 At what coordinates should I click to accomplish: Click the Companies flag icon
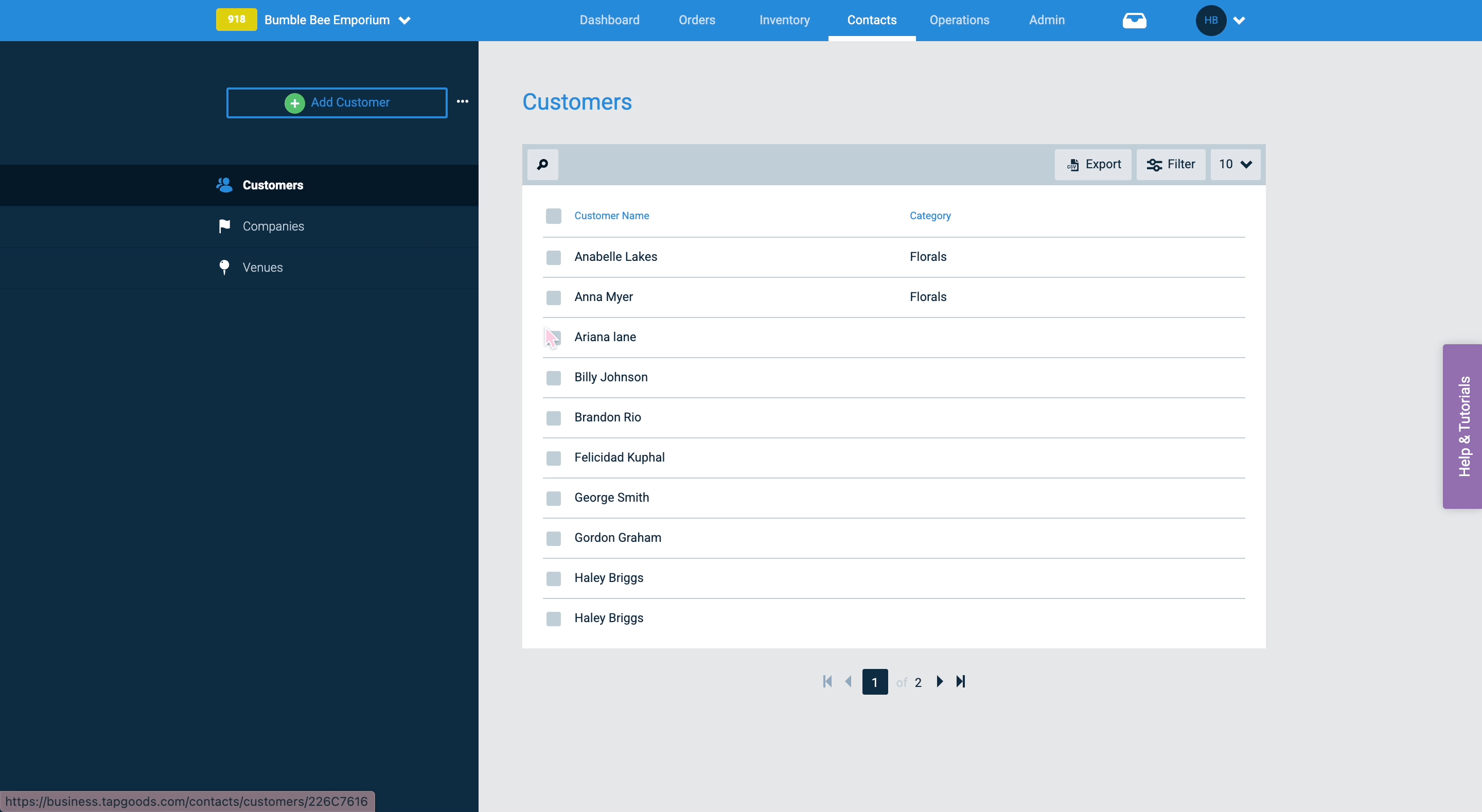coord(224,226)
